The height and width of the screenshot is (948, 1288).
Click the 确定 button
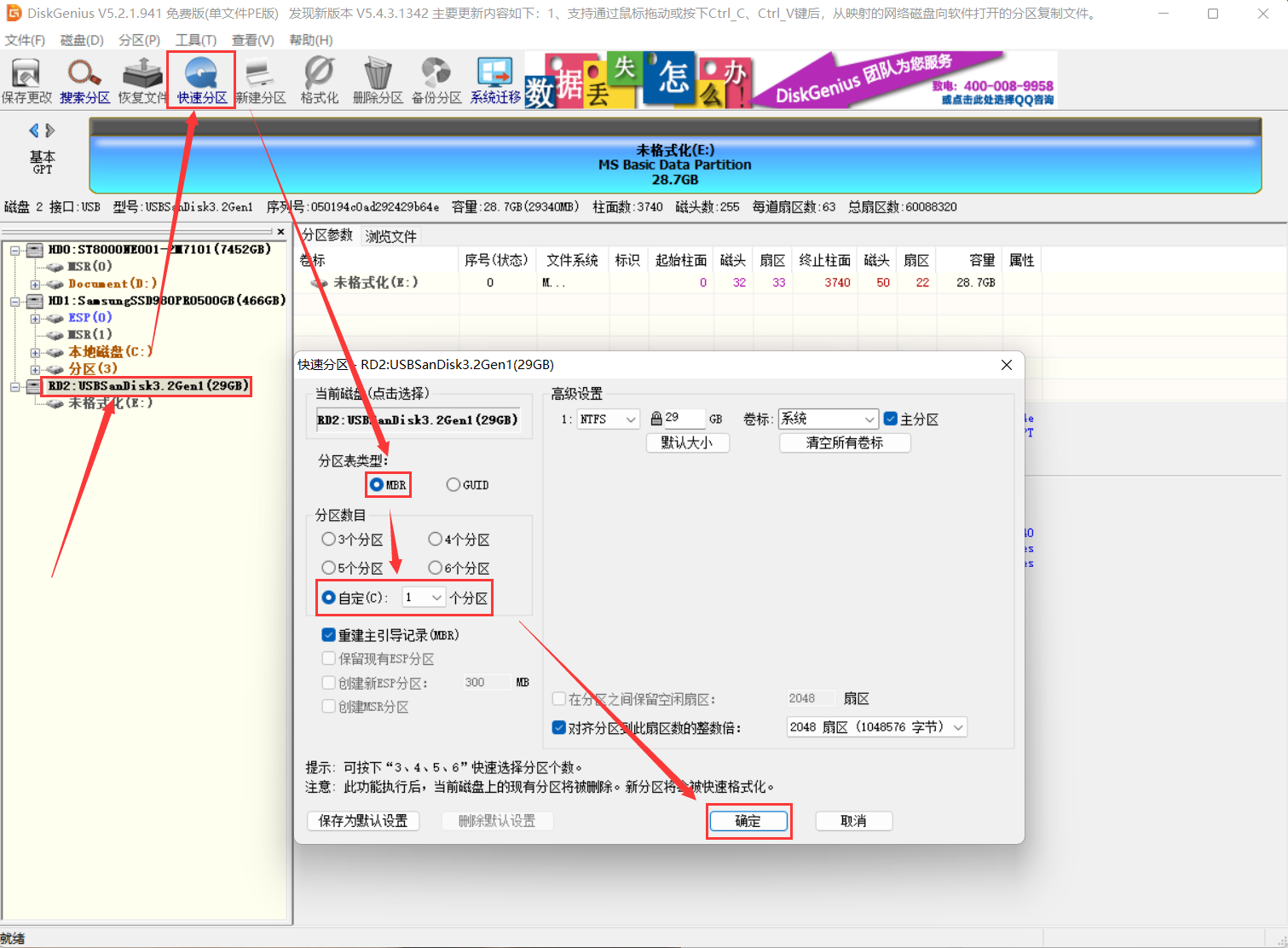pos(748,820)
